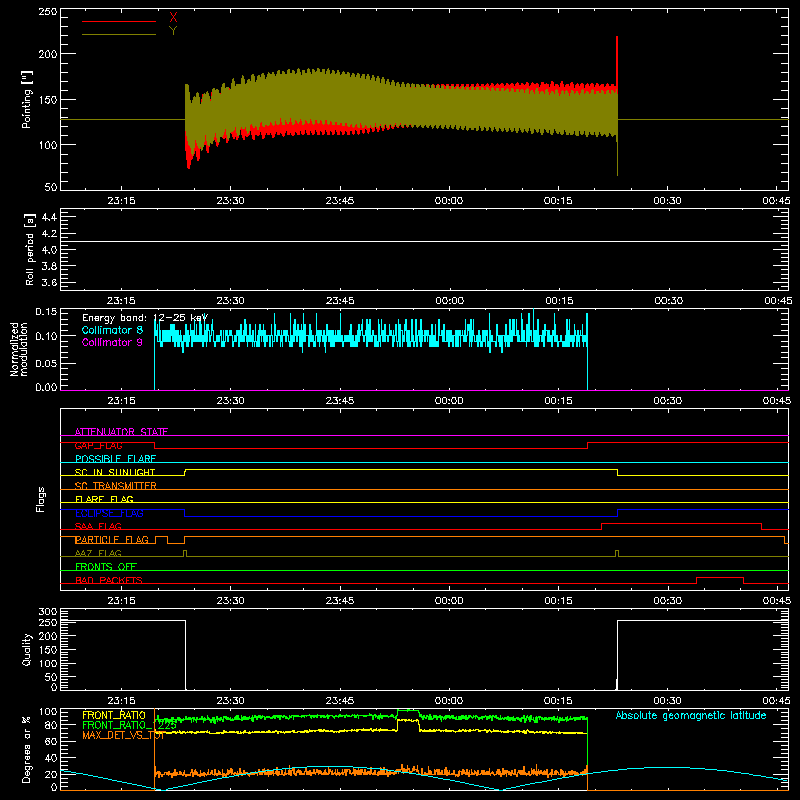Image resolution: width=800 pixels, height=800 pixels.
Task: Click the SC_TRANSMITTER flag label
Action: [116, 485]
